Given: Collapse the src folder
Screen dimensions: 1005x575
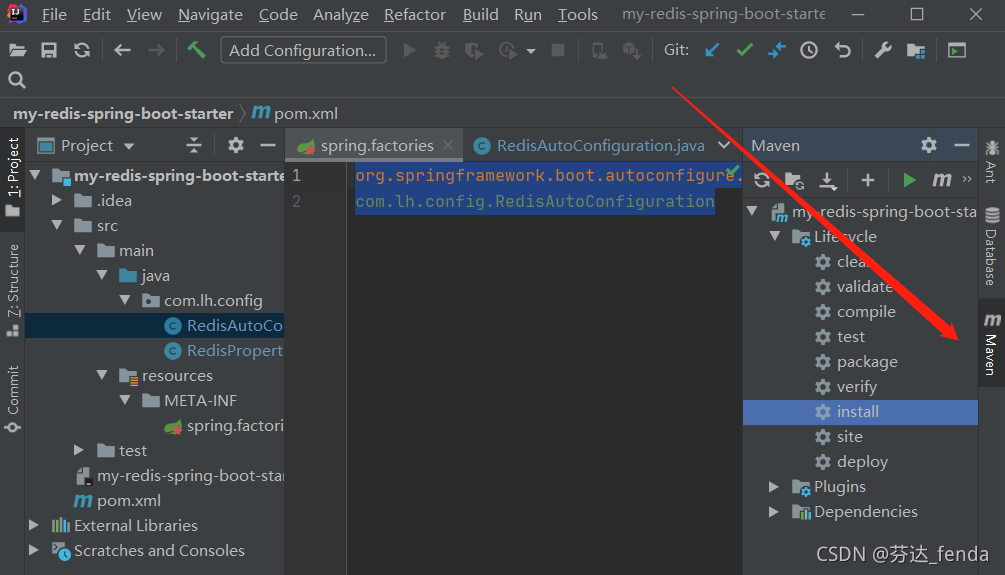Looking at the screenshot, I should pyautogui.click(x=58, y=225).
